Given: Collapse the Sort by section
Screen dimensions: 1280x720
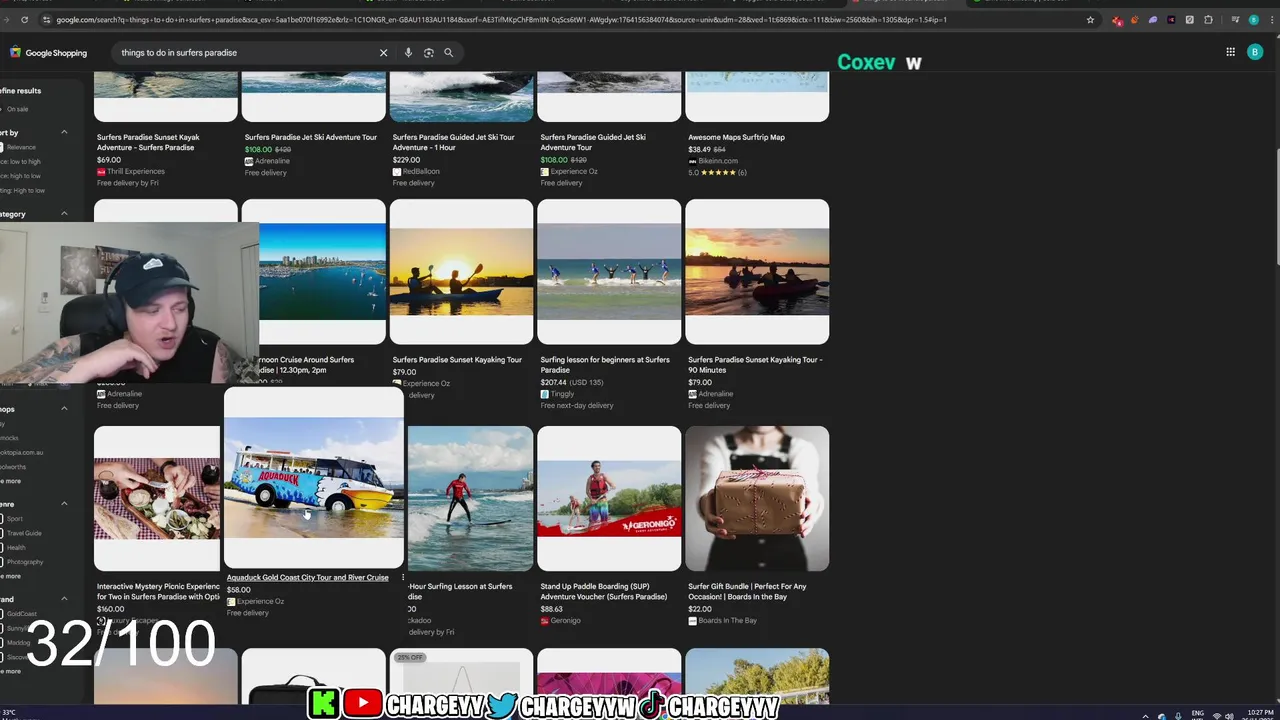Looking at the screenshot, I should [x=64, y=132].
